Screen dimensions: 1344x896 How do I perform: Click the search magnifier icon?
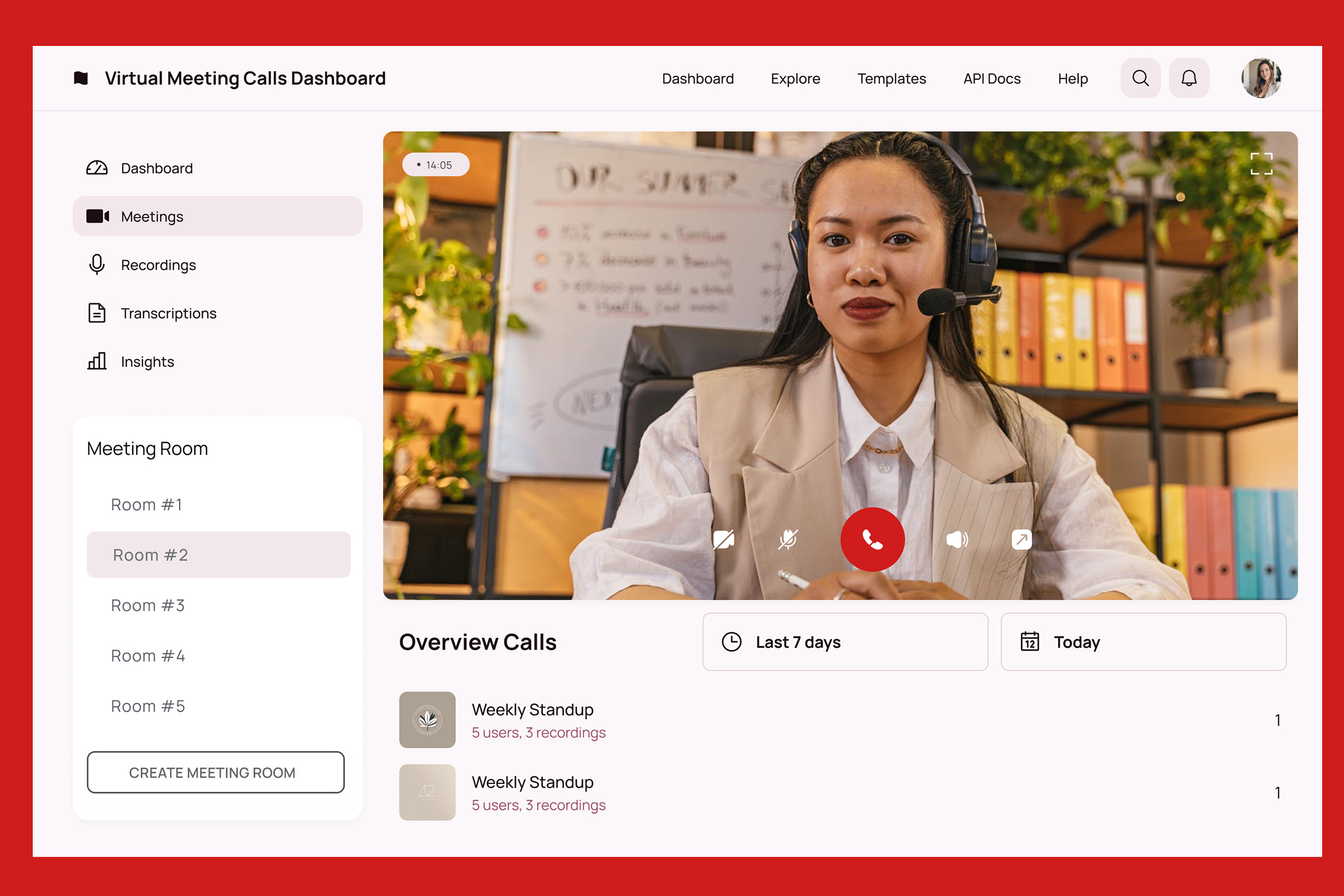coord(1140,78)
